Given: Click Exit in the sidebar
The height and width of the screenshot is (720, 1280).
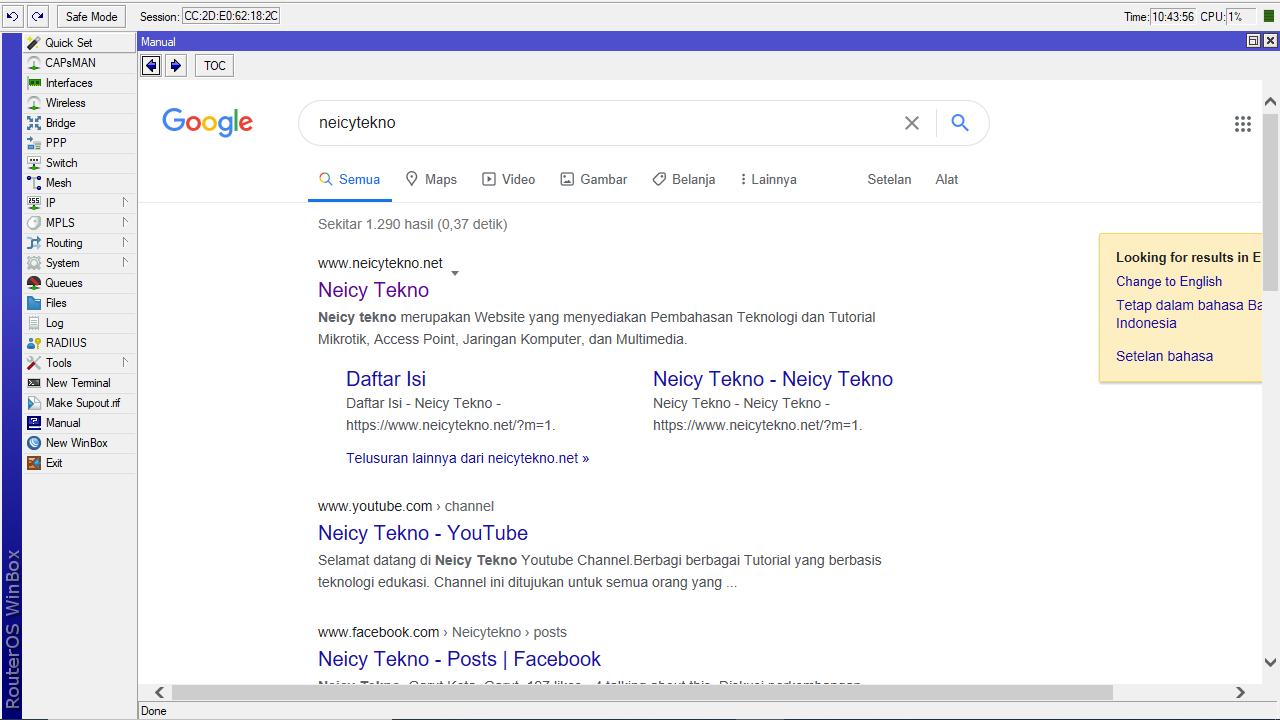Looking at the screenshot, I should [x=80, y=463].
